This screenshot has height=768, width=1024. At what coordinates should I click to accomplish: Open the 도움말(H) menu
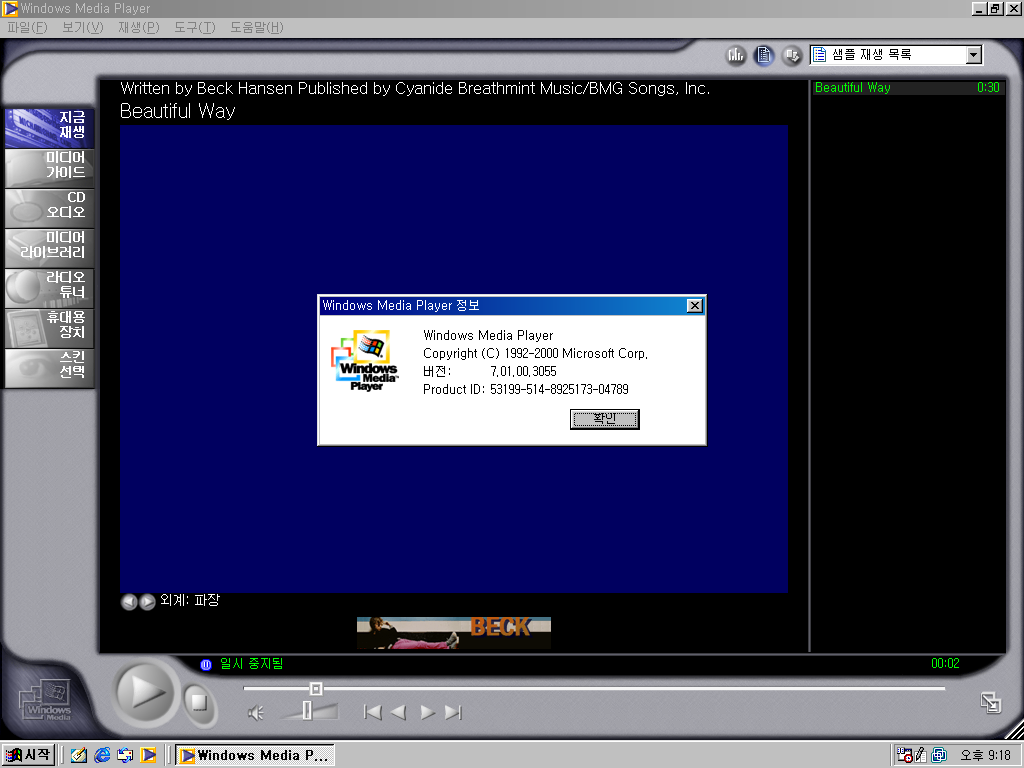256,27
